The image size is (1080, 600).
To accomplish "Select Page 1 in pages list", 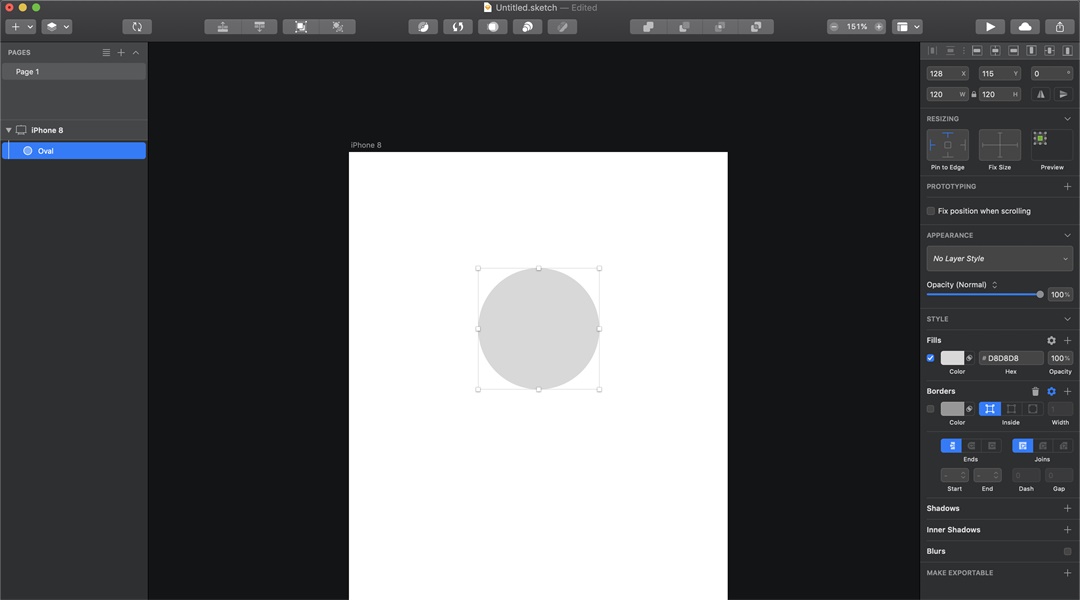I will click(73, 72).
